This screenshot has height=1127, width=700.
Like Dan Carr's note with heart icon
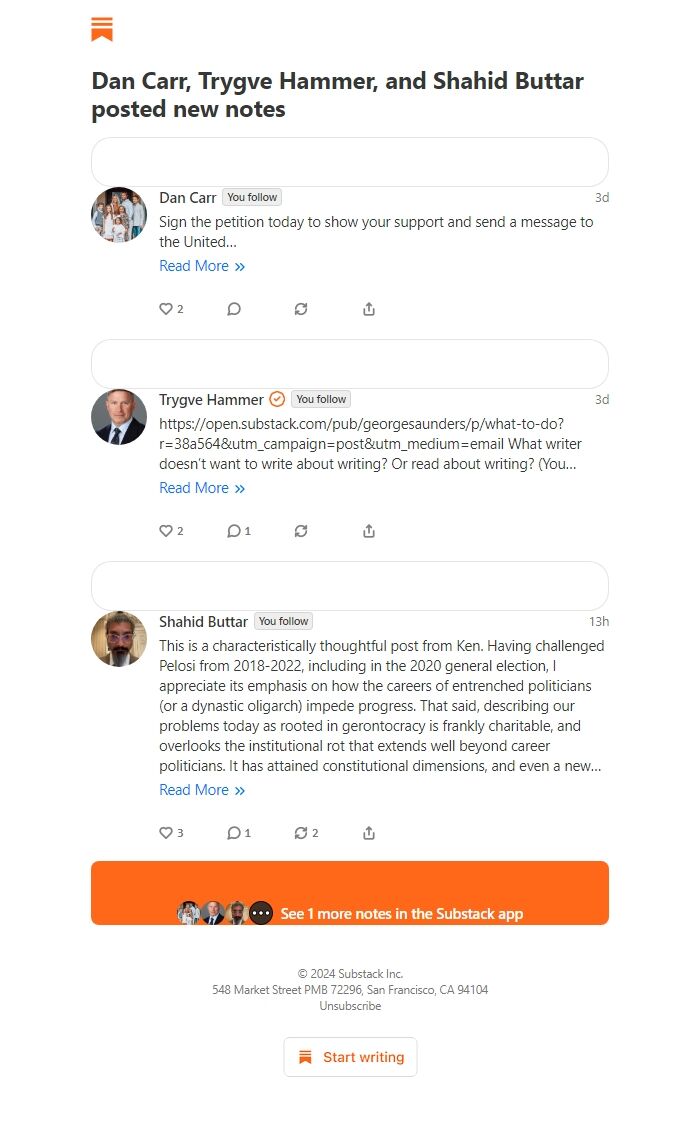tap(171, 309)
